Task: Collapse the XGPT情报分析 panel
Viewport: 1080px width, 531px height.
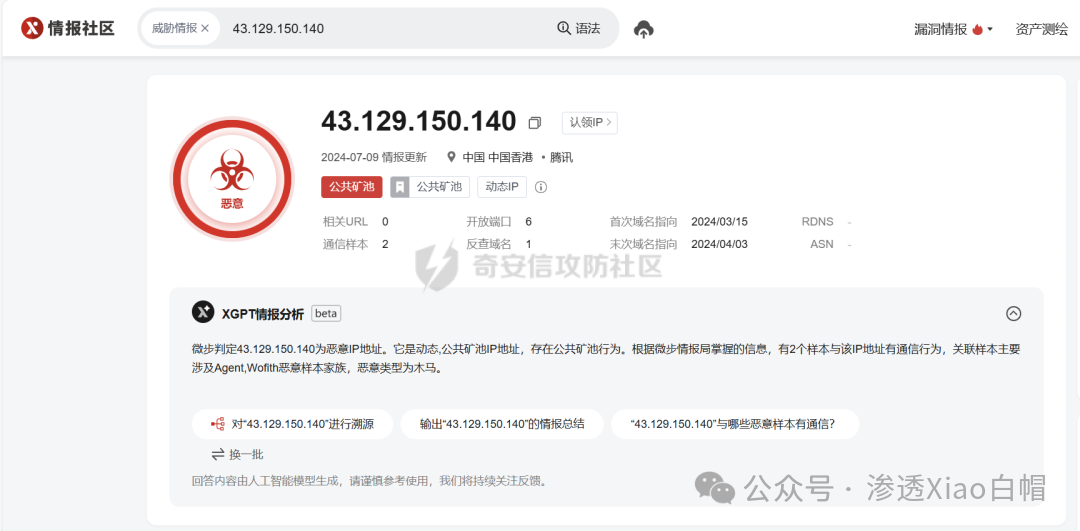Action: 1013,313
